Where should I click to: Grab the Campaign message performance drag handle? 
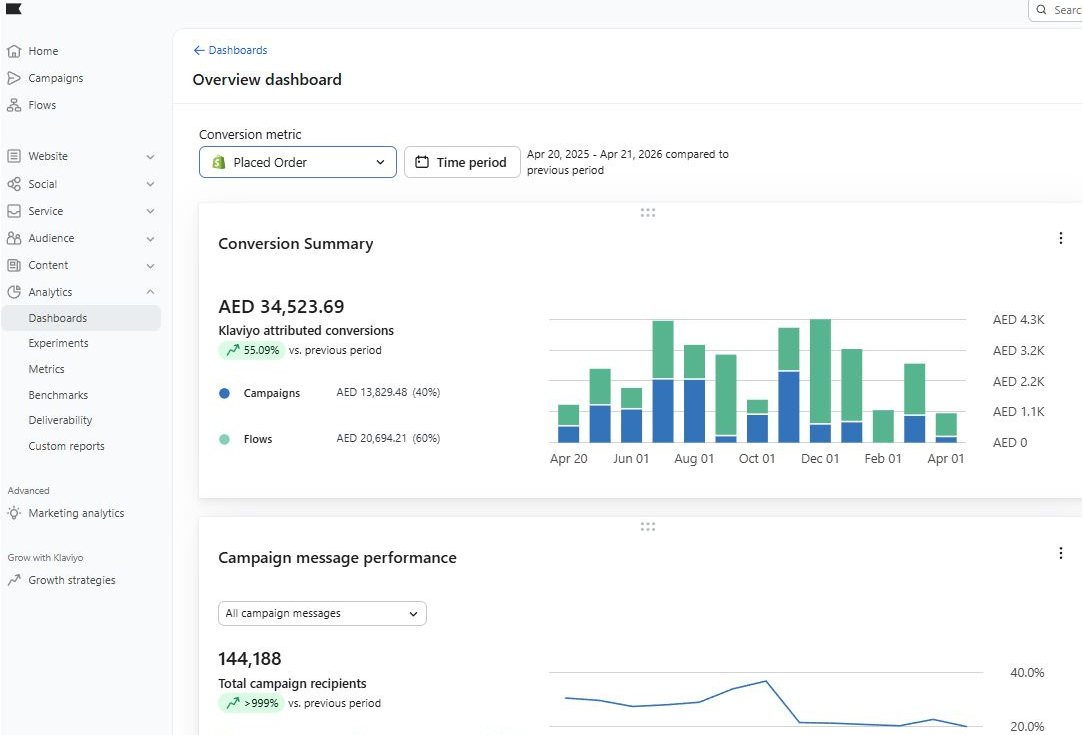(x=647, y=527)
